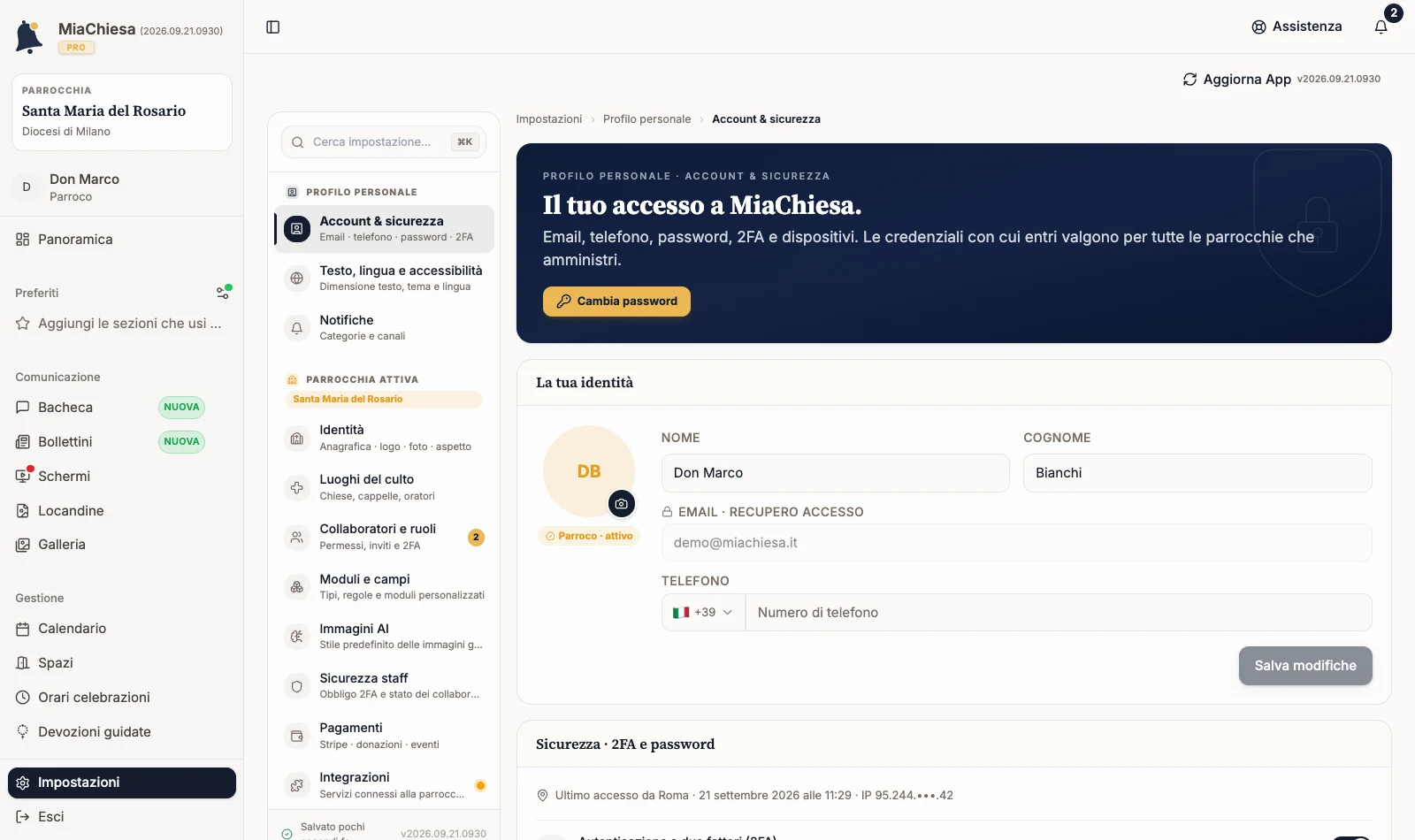Viewport: 1415px width, 840px height.
Task: Click camera icon on DB avatar
Action: coord(622,504)
